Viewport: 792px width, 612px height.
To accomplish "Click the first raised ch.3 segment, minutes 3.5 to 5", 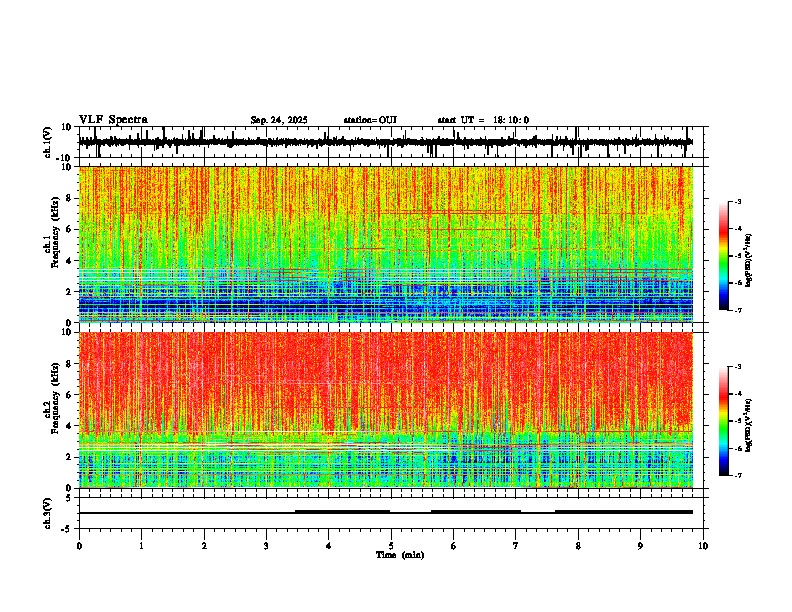I will pyautogui.click(x=342, y=512).
